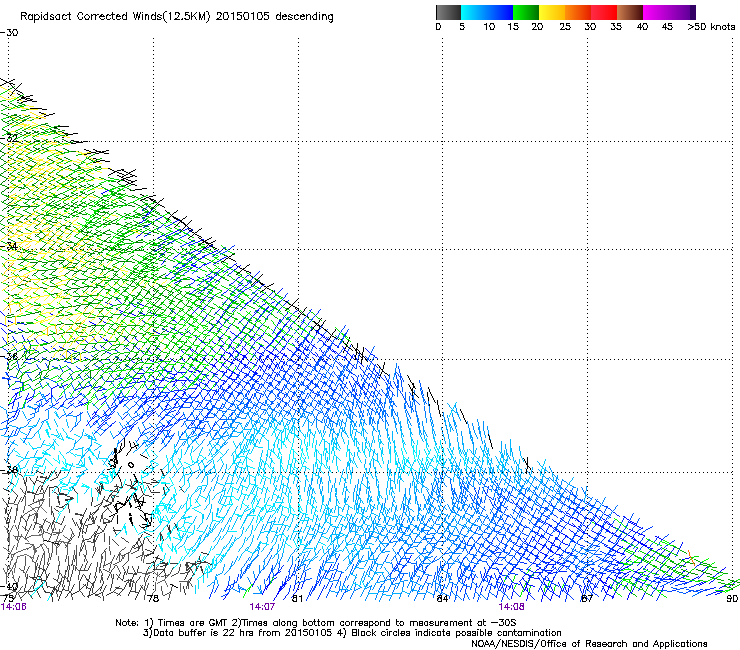The image size is (740, 650).
Task: Click the legend label '10'
Action: pyautogui.click(x=489, y=27)
